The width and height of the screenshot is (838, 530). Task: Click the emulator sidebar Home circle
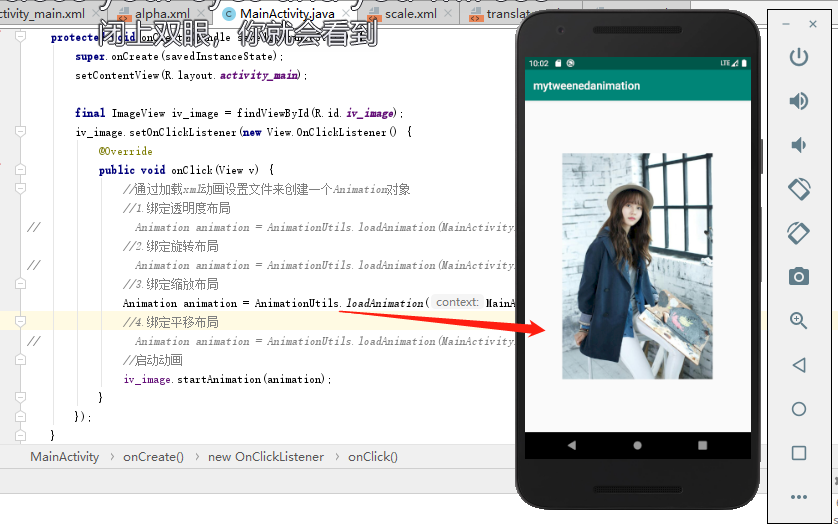point(798,409)
